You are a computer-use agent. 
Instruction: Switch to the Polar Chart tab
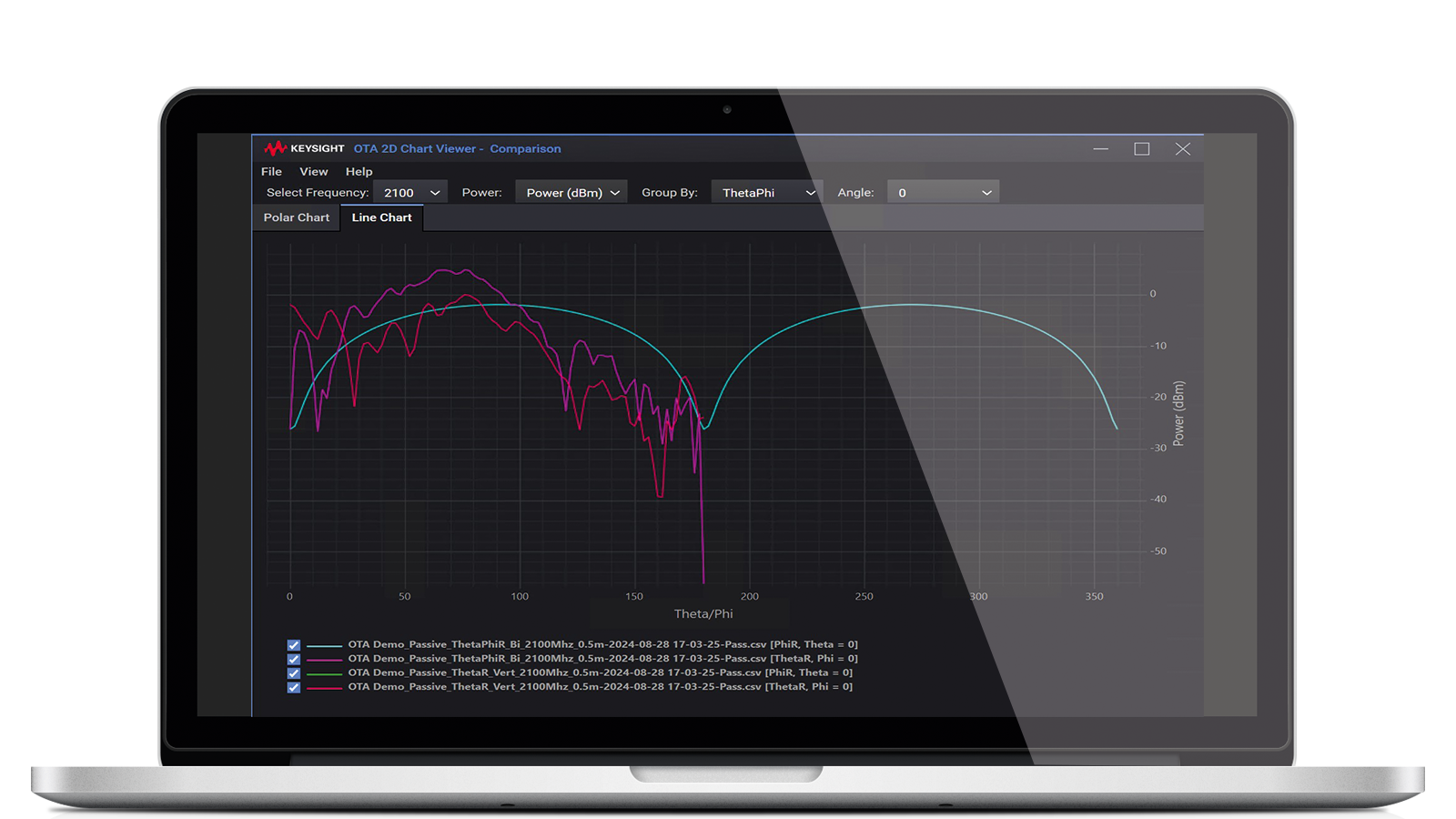tap(297, 217)
